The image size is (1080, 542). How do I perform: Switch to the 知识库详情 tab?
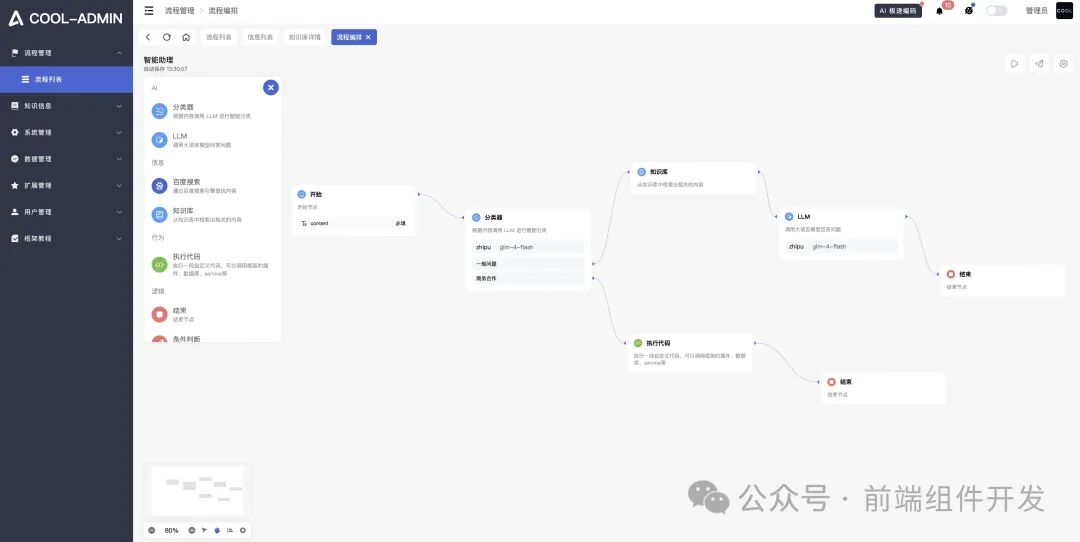coord(304,37)
